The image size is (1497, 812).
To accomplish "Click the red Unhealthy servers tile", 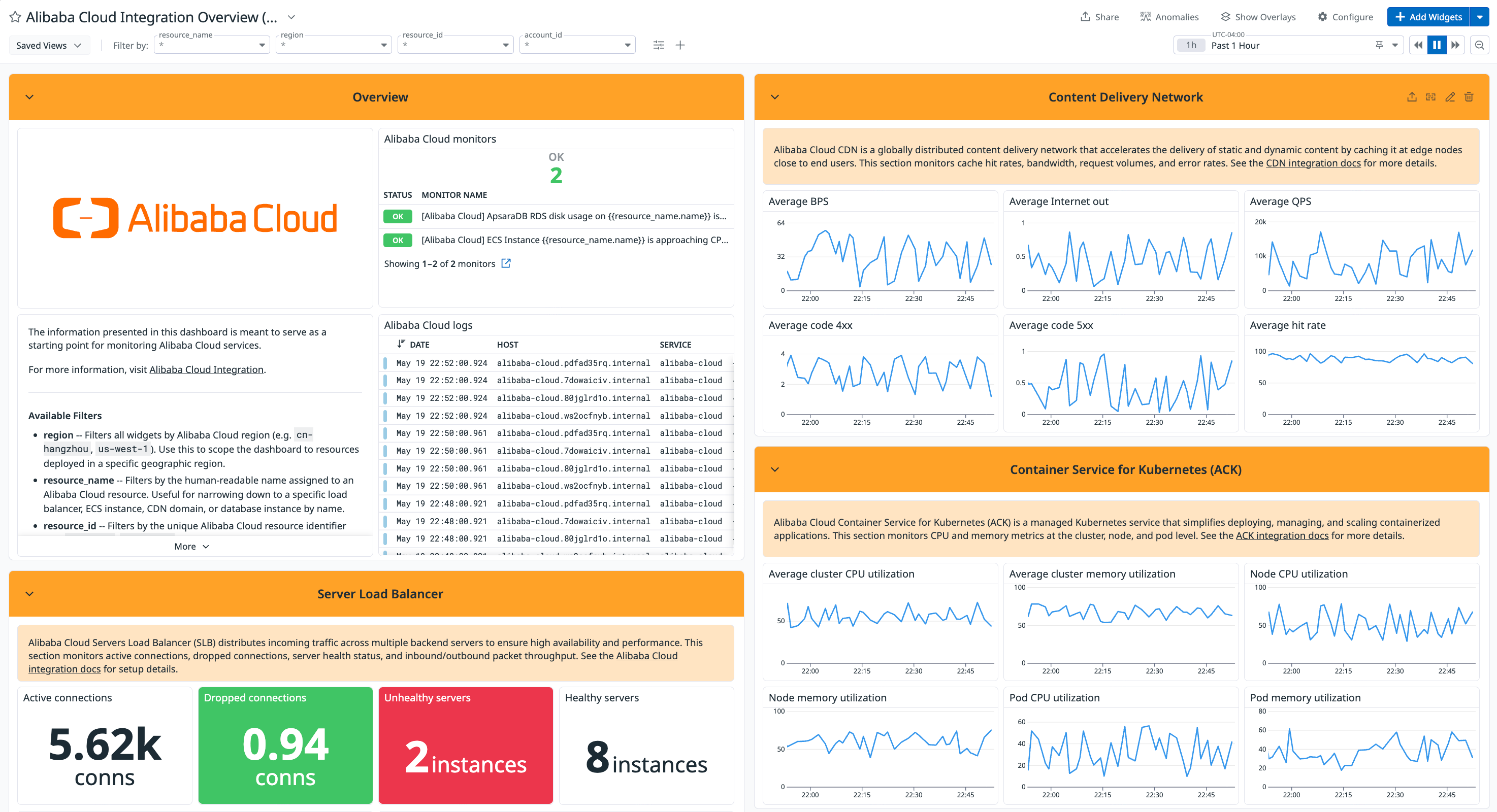I will click(x=466, y=745).
